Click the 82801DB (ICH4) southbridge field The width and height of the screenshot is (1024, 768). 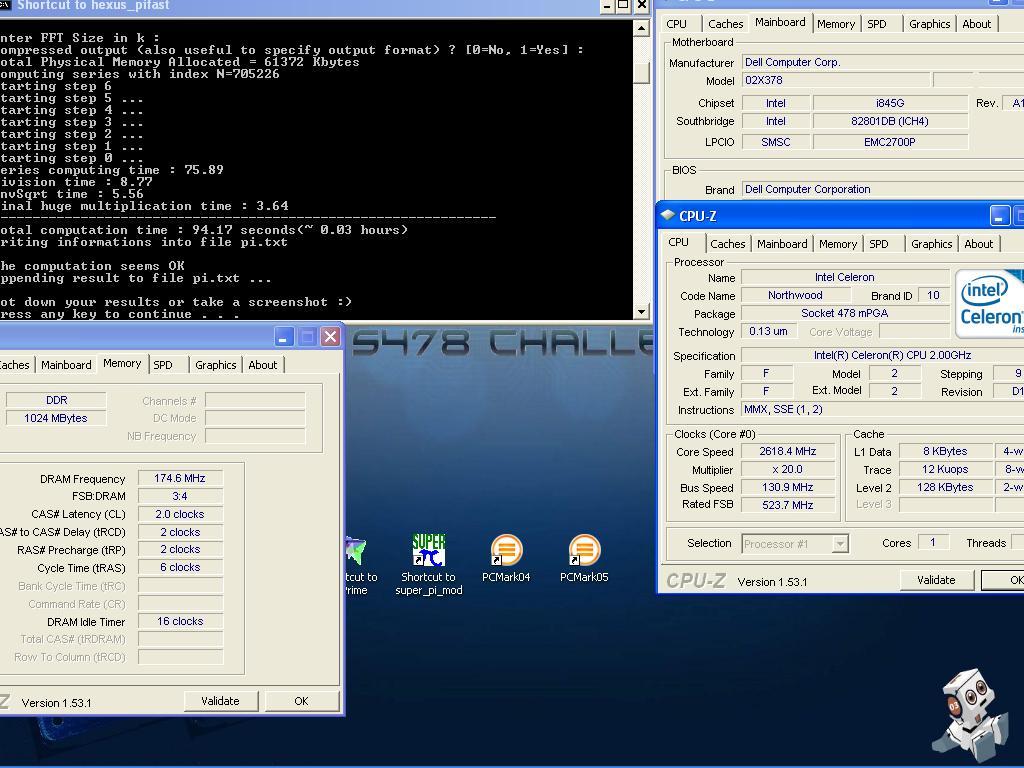(x=890, y=121)
